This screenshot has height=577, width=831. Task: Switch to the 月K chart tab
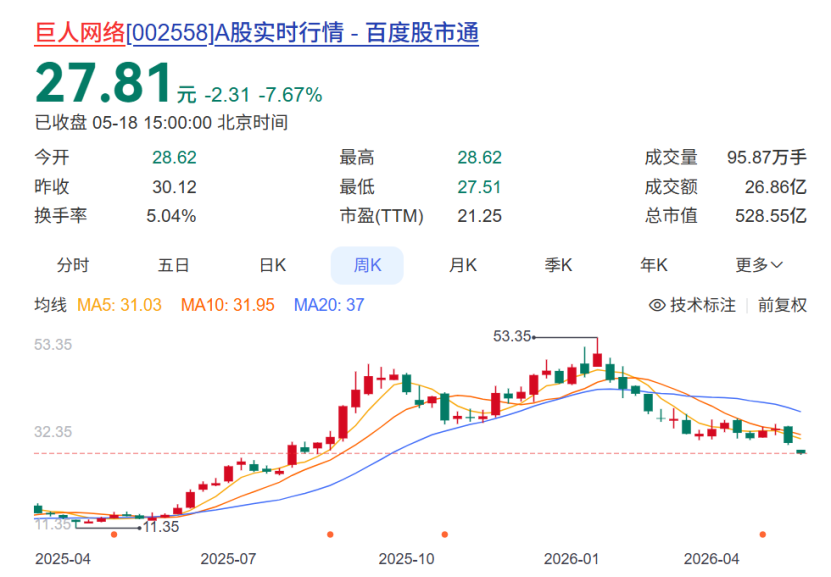click(x=463, y=265)
